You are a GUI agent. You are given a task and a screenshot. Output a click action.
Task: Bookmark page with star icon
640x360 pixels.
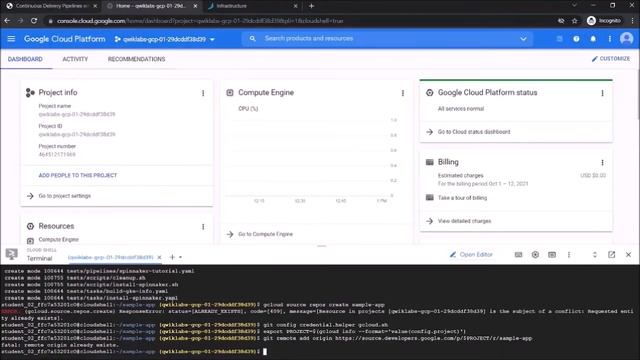(x=575, y=21)
